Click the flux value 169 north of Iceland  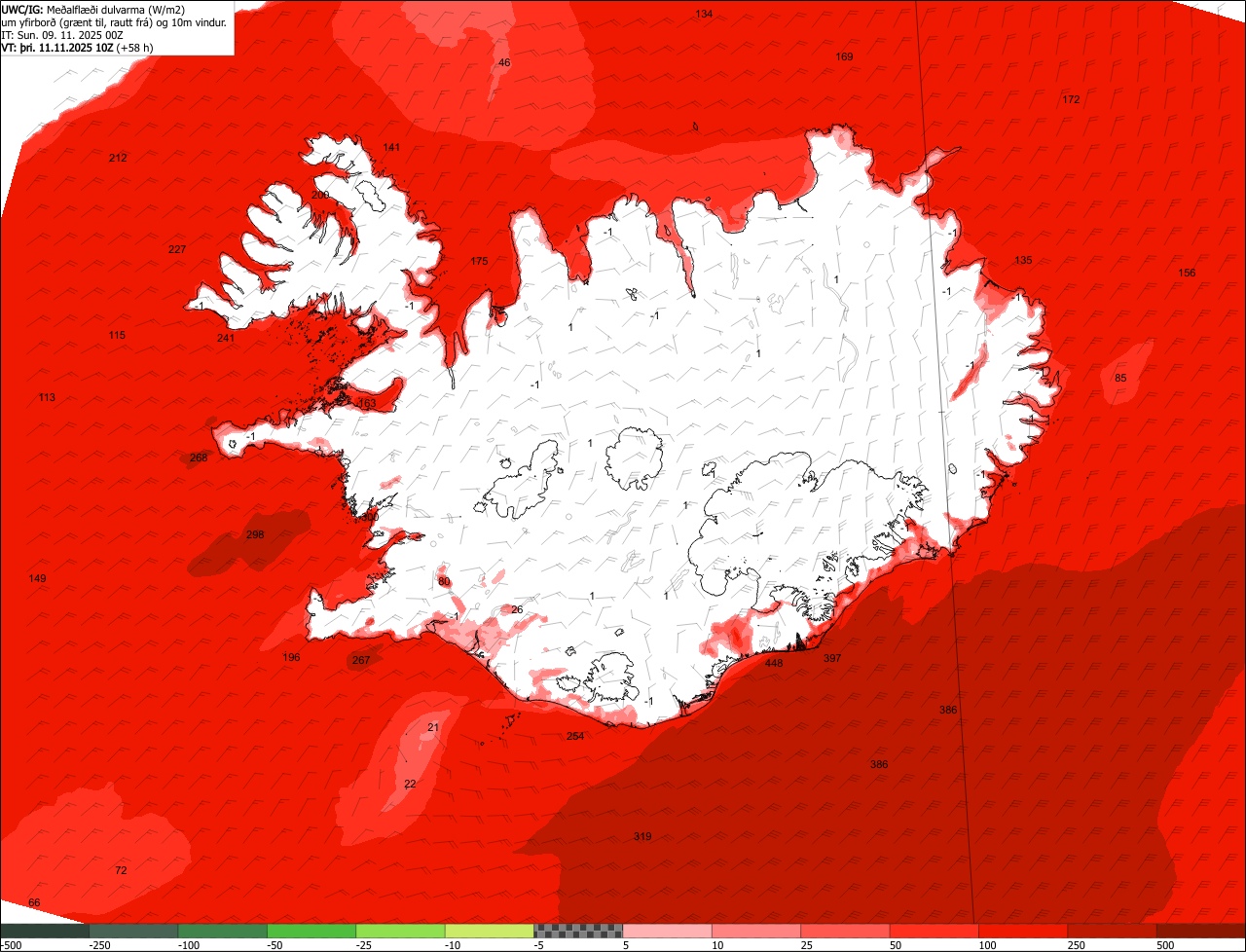[x=845, y=56]
